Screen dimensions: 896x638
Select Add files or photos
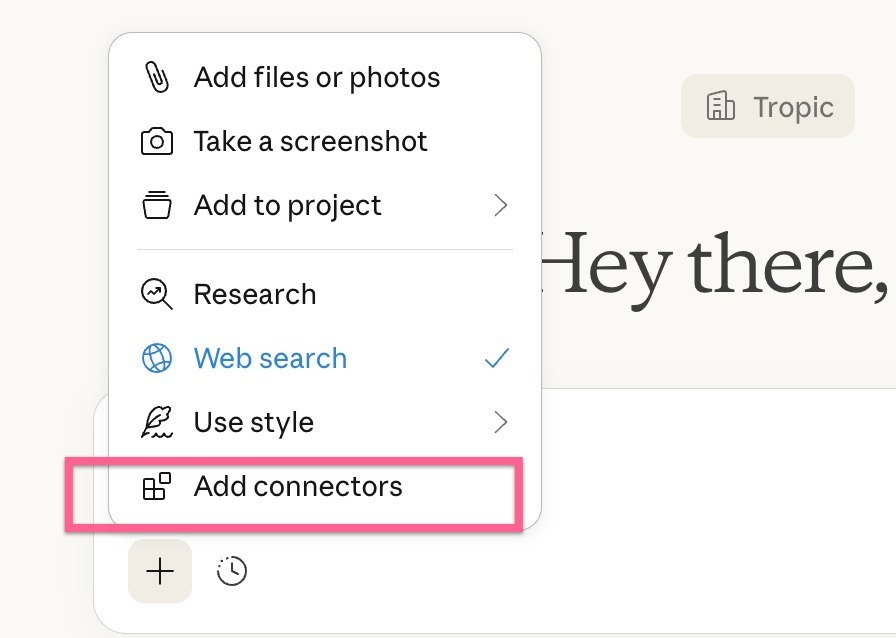[x=316, y=78]
